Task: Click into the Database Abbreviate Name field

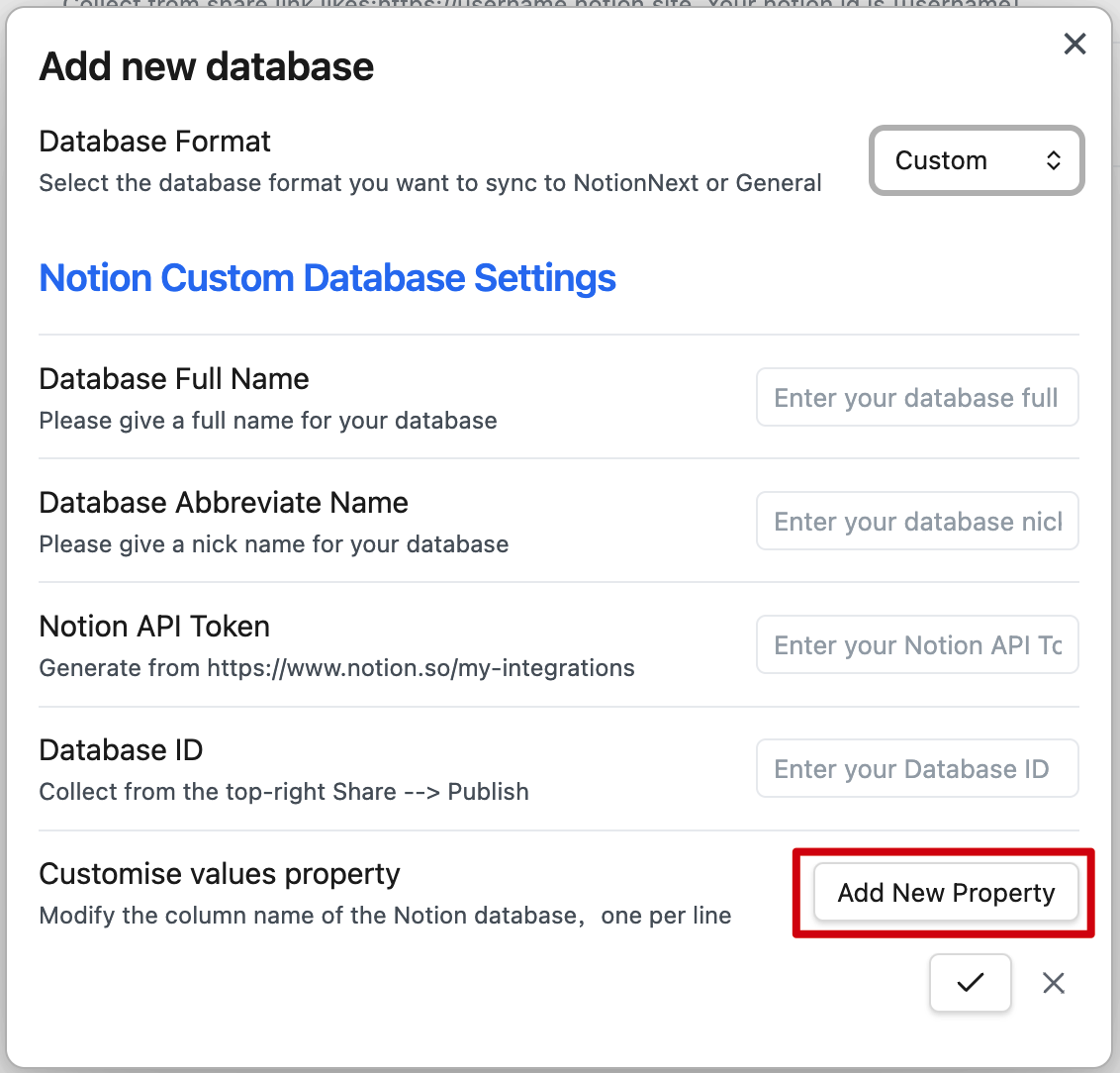Action: pos(916,522)
